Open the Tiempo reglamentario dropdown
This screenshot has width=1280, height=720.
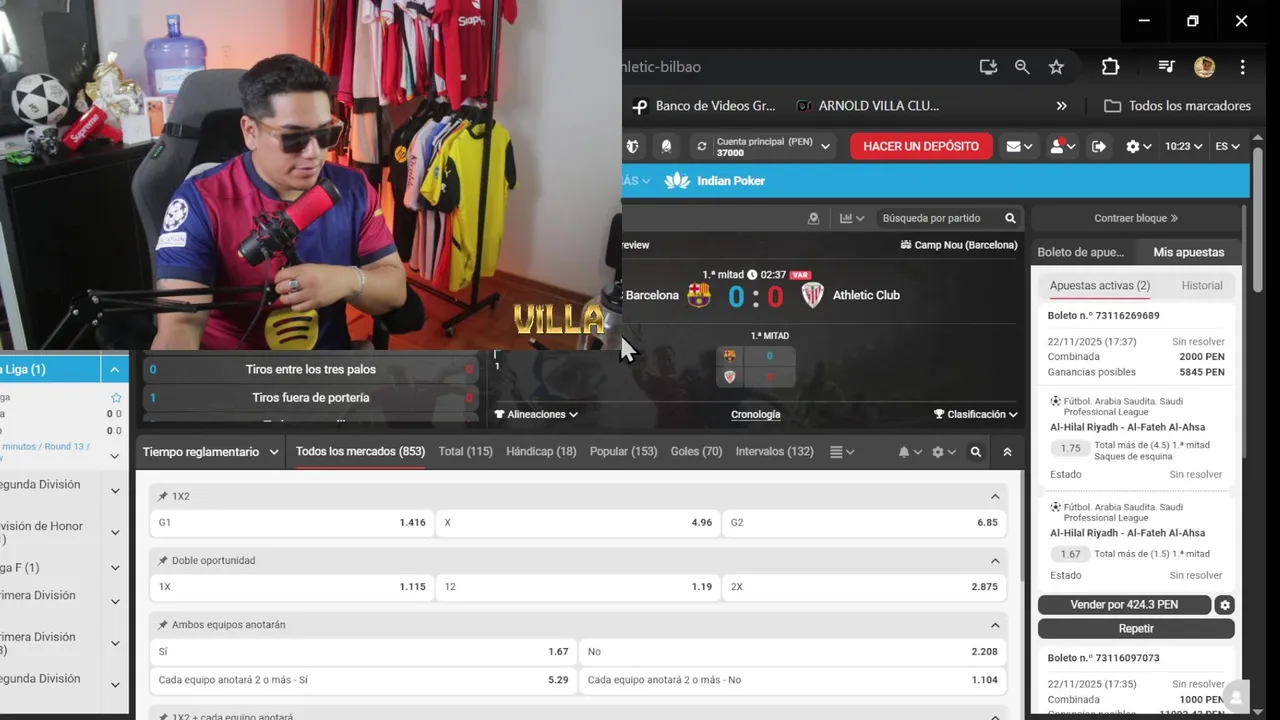click(x=210, y=452)
